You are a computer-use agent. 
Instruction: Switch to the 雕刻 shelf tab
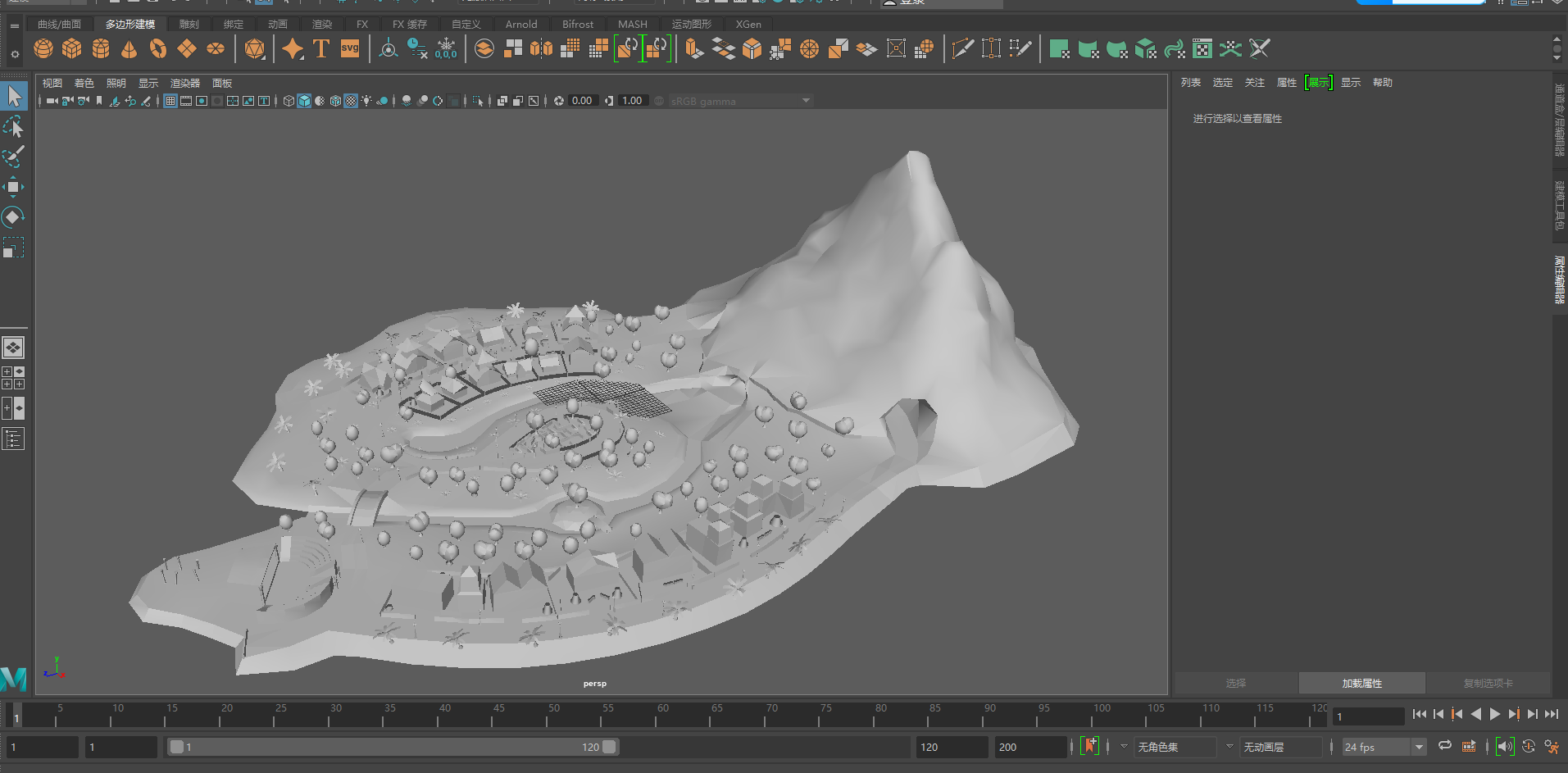click(189, 25)
